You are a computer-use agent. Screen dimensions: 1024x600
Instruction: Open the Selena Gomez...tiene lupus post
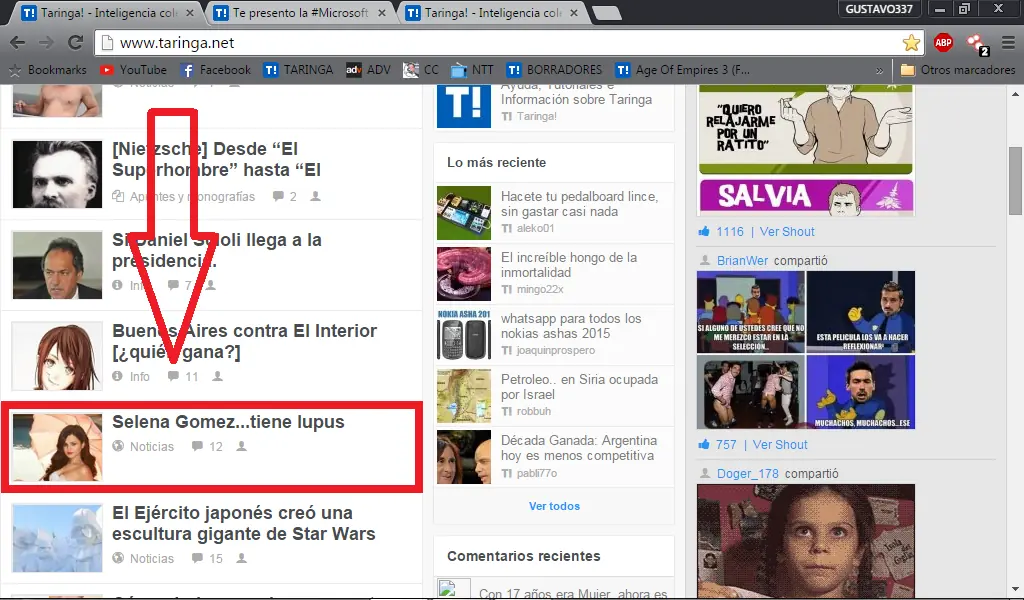(228, 422)
